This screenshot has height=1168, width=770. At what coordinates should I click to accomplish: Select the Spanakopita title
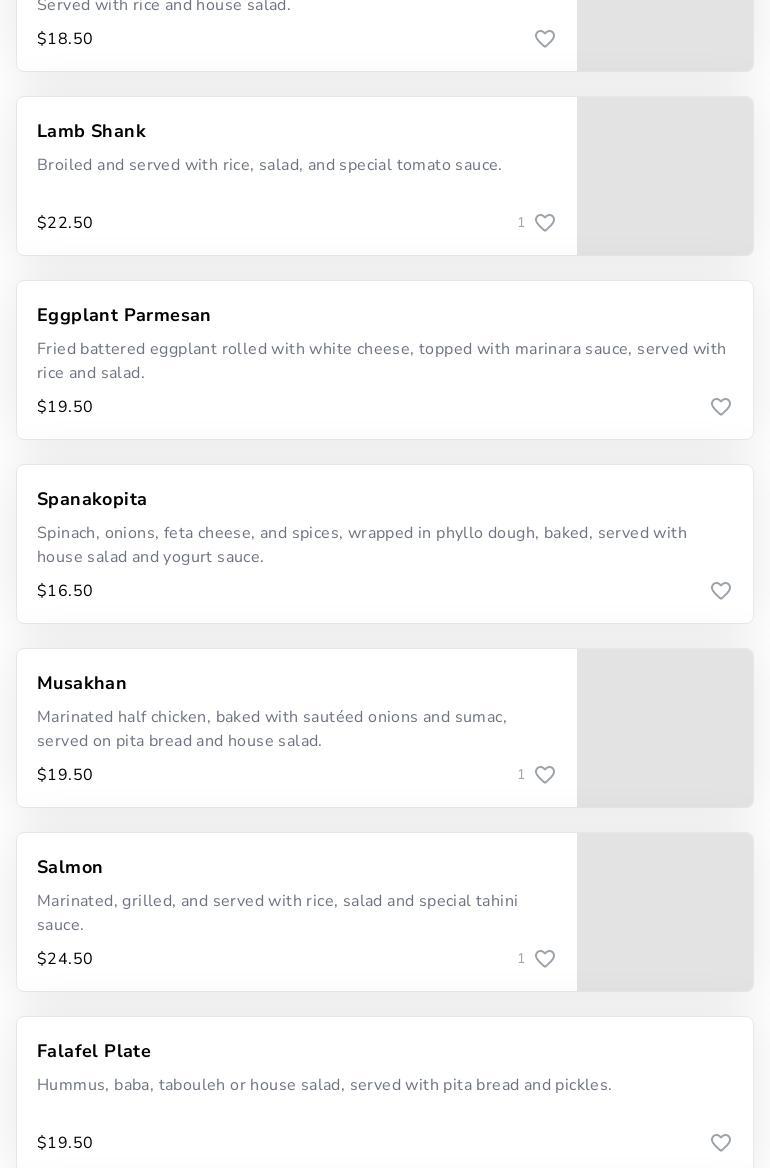[x=92, y=500]
